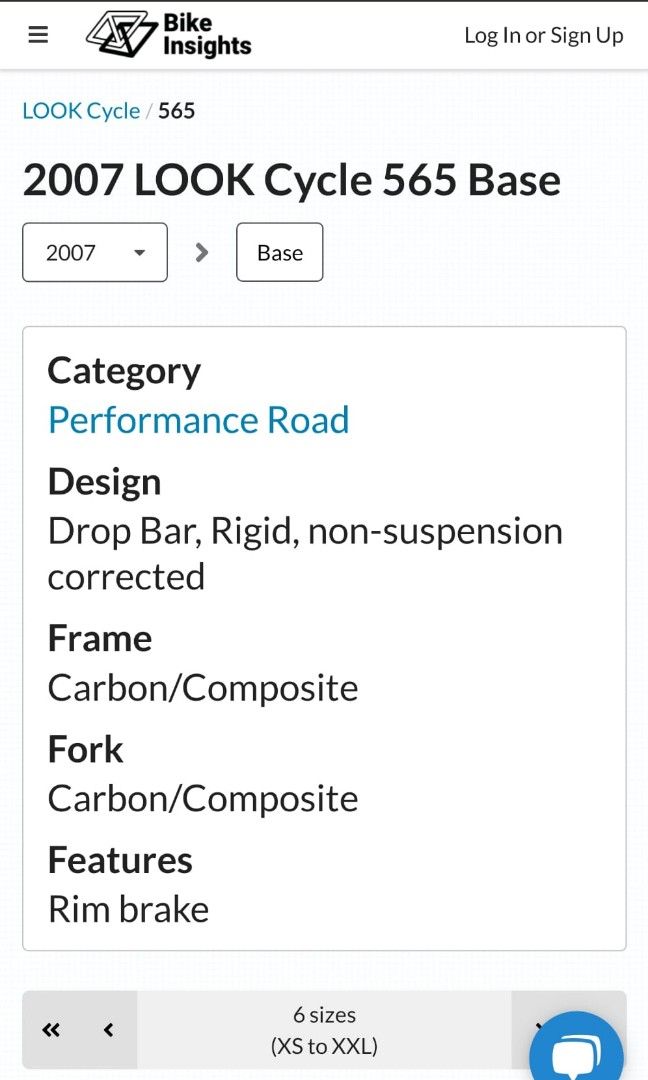Open the 2007 model year dropdown
Screen dimensions: 648x1080
pos(94,252)
